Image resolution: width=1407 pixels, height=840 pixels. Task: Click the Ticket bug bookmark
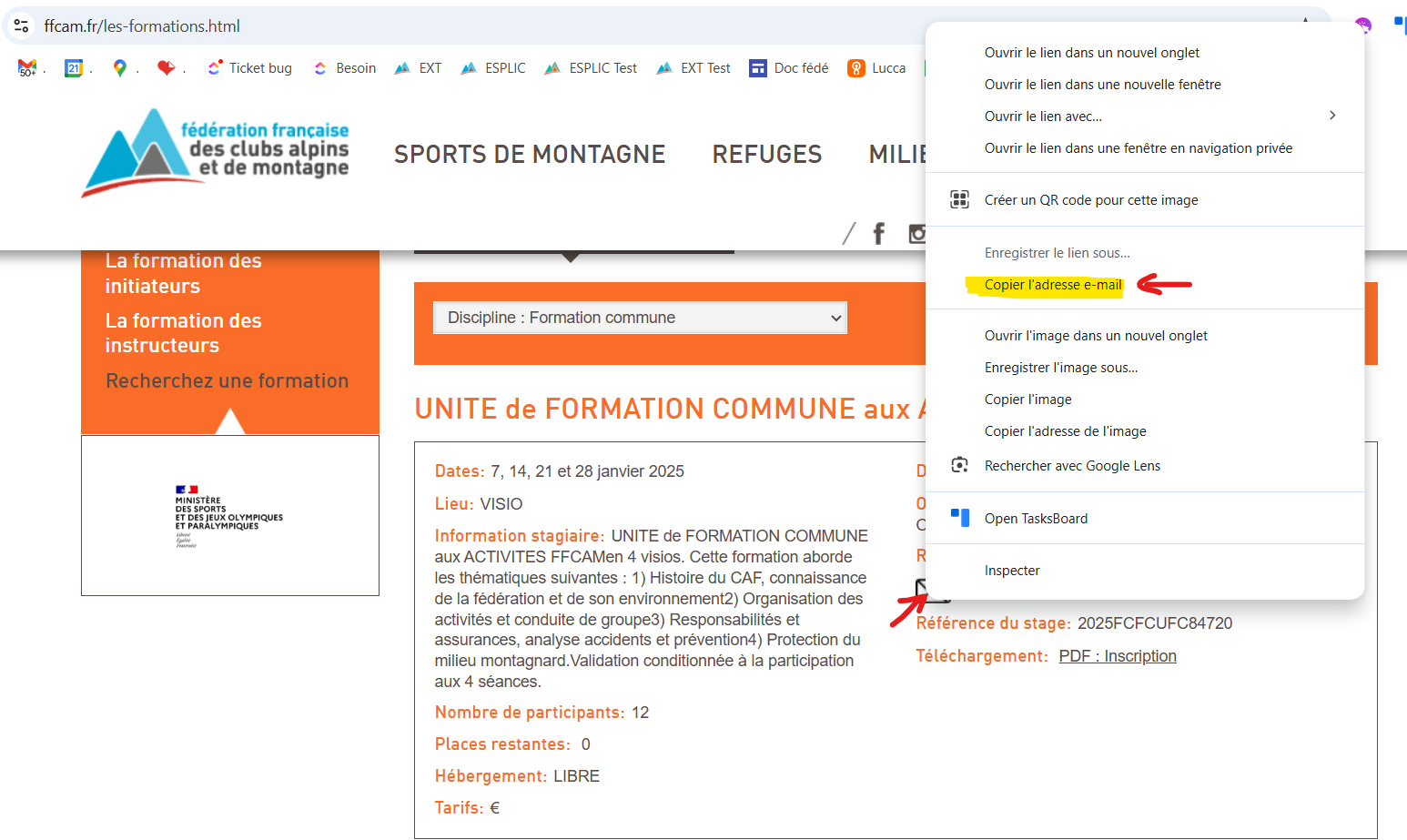click(249, 67)
